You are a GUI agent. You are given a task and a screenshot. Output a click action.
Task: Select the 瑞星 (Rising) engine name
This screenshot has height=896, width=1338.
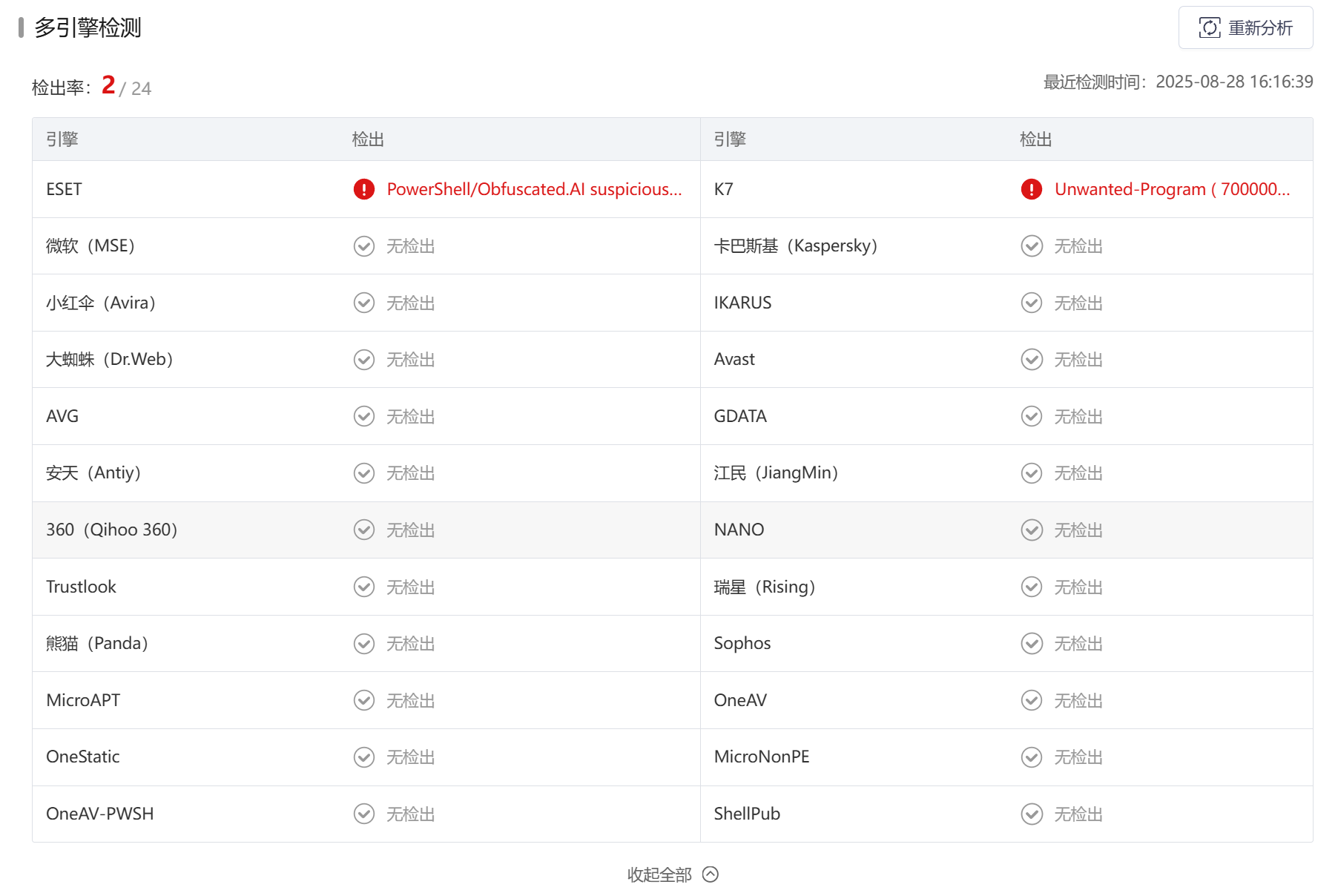(765, 587)
